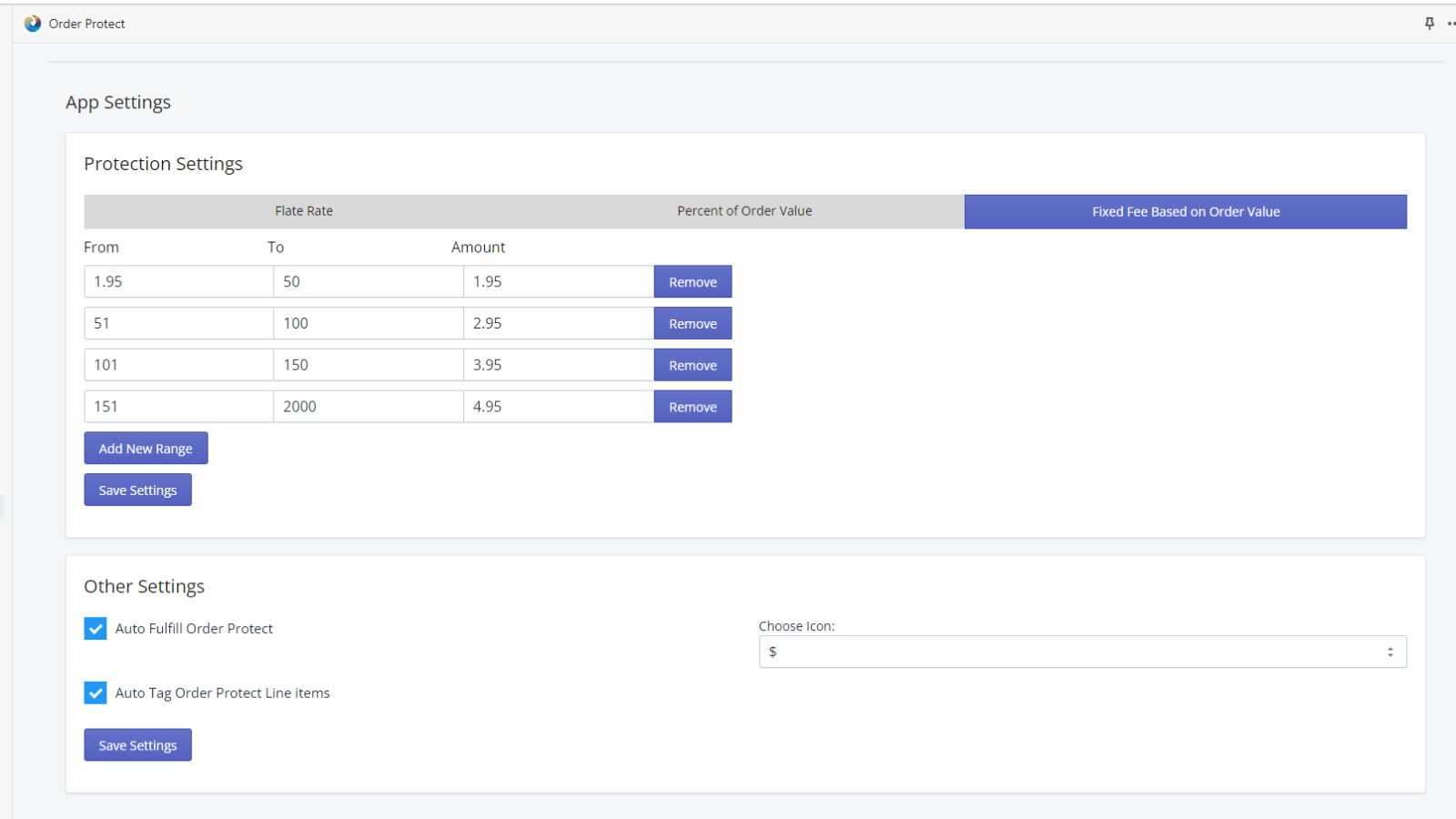This screenshot has height=819, width=1456.
Task: Edit the From value of 1.95
Action: 178,281
